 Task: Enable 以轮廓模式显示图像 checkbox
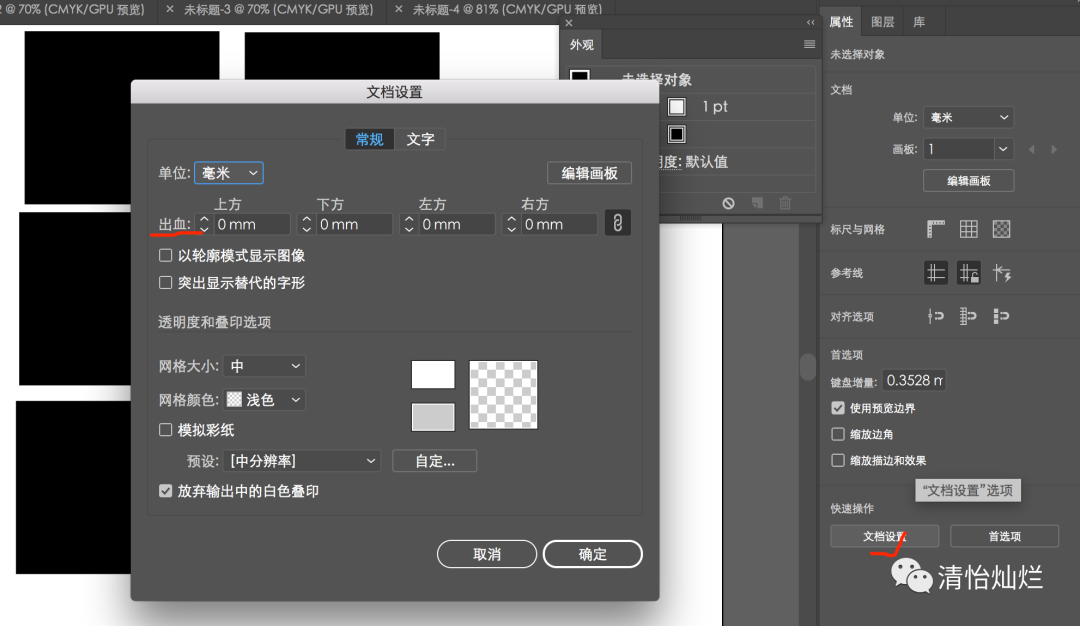165,255
